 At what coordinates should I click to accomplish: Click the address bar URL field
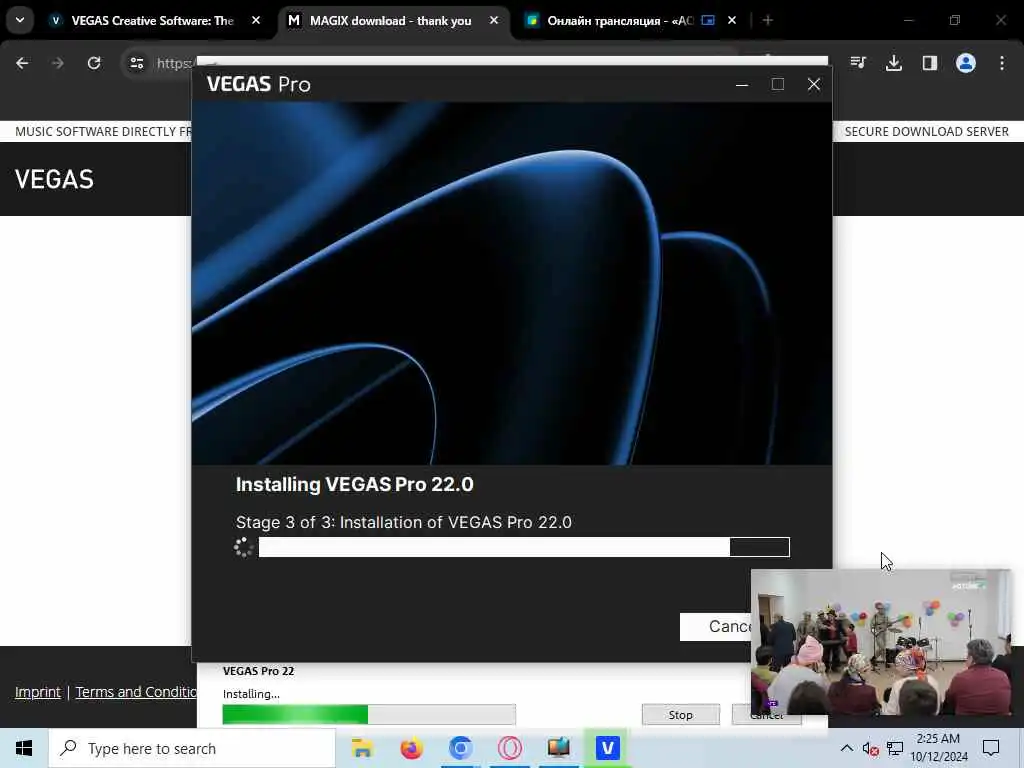click(x=173, y=63)
